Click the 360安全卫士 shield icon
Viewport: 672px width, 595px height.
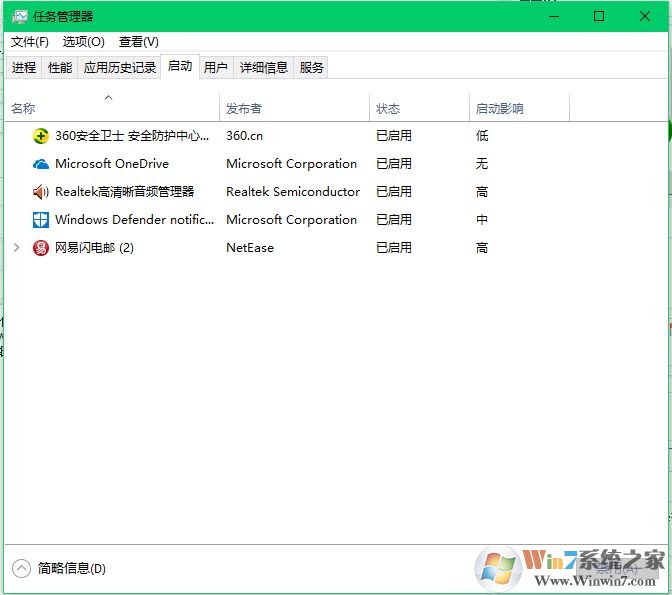click(x=41, y=136)
